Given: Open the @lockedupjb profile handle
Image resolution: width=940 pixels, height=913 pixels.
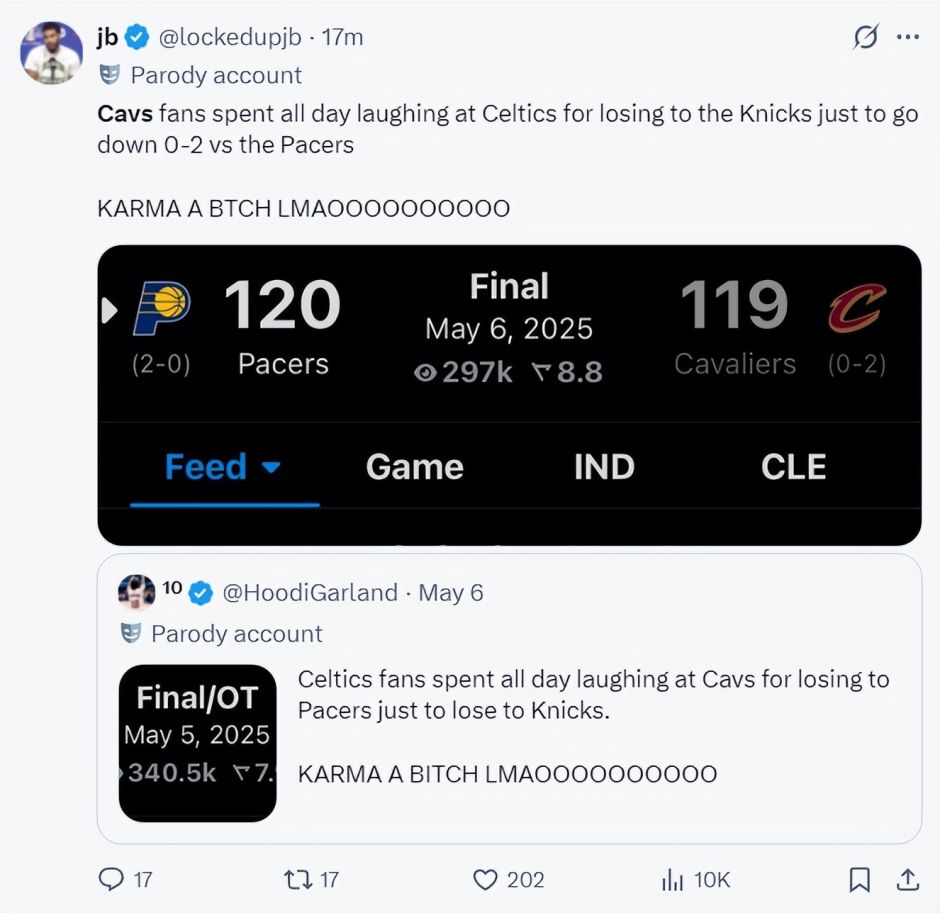Looking at the screenshot, I should click(x=230, y=37).
